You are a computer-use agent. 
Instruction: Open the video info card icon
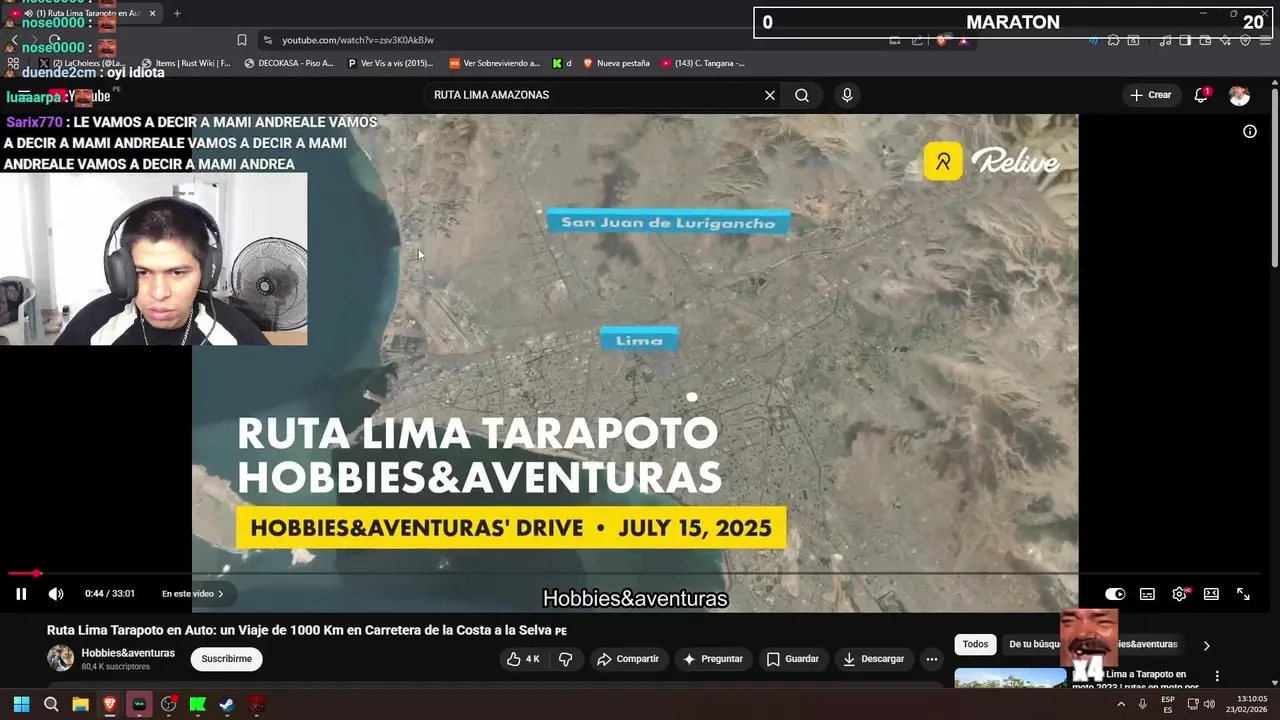[x=1250, y=131]
